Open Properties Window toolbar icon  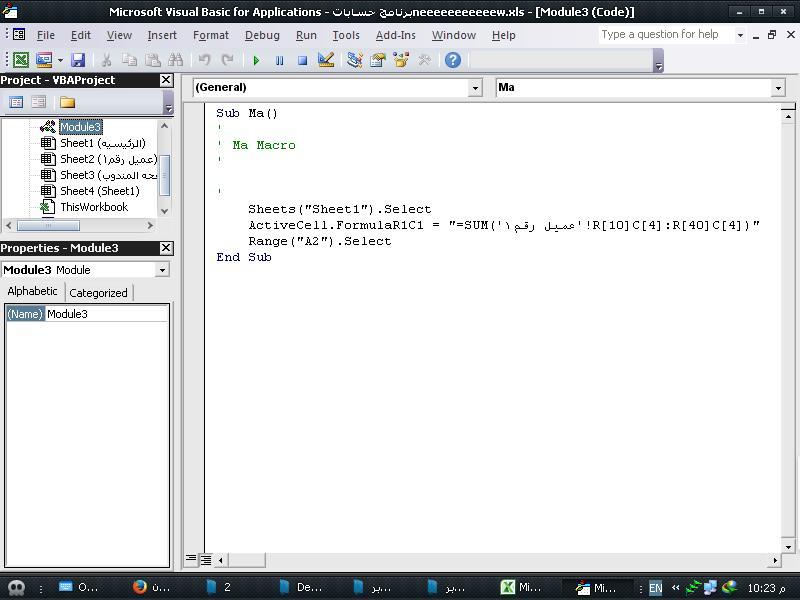(x=378, y=60)
